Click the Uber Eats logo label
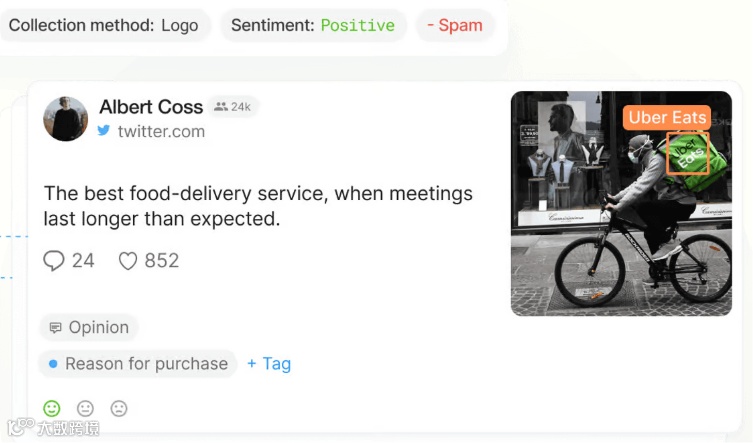This screenshot has height=443, width=753. [x=667, y=118]
